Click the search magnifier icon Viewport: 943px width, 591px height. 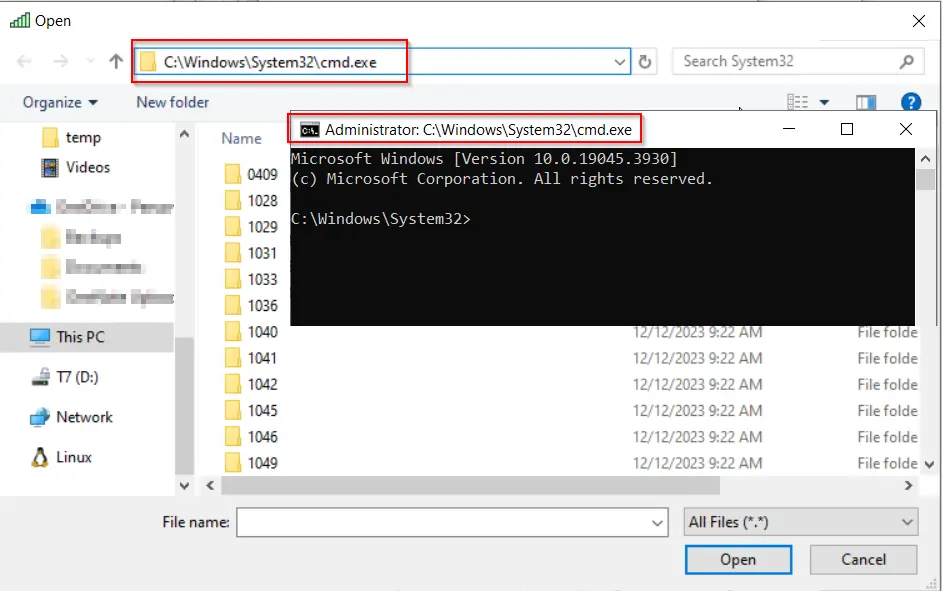906,61
